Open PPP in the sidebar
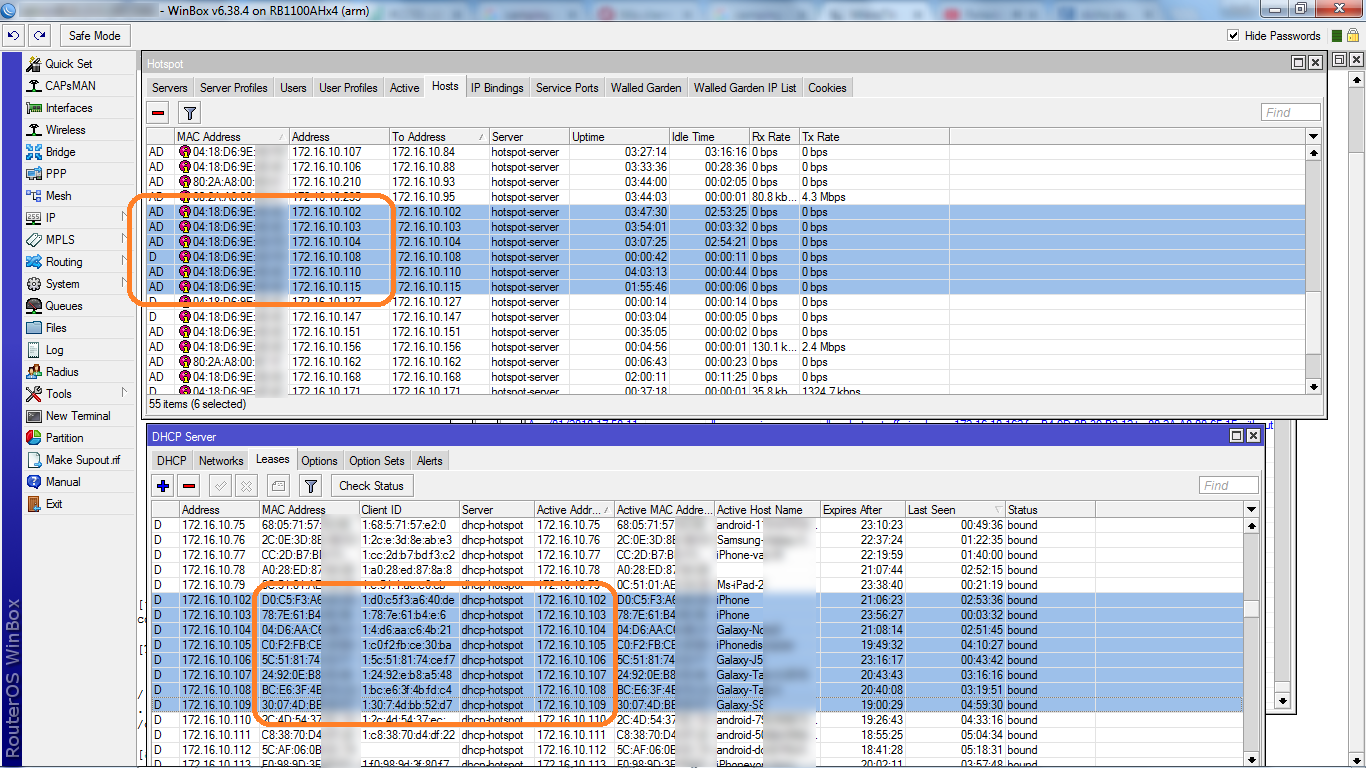This screenshot has height=768, width=1366. pos(56,174)
